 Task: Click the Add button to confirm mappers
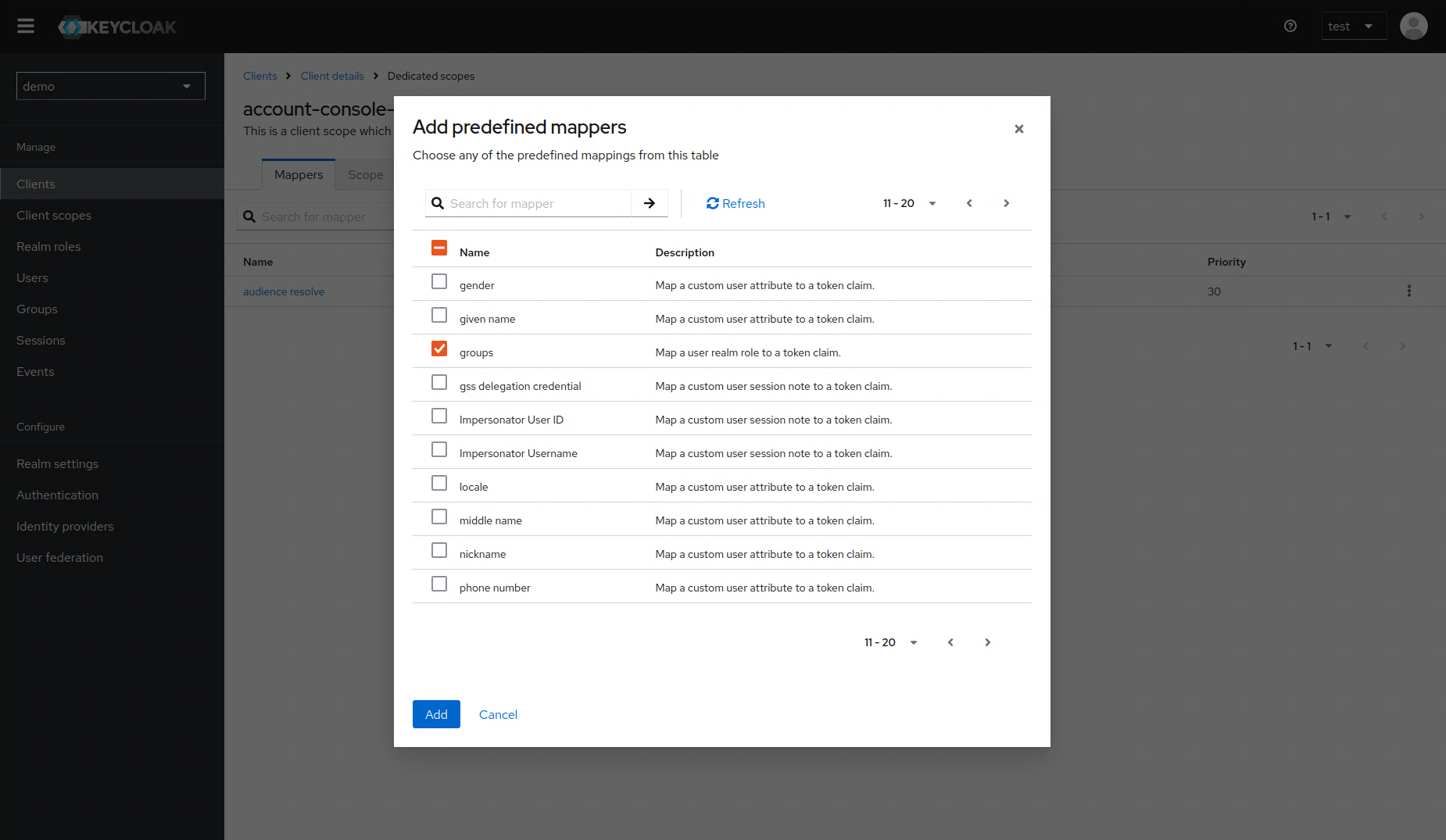tap(435, 714)
